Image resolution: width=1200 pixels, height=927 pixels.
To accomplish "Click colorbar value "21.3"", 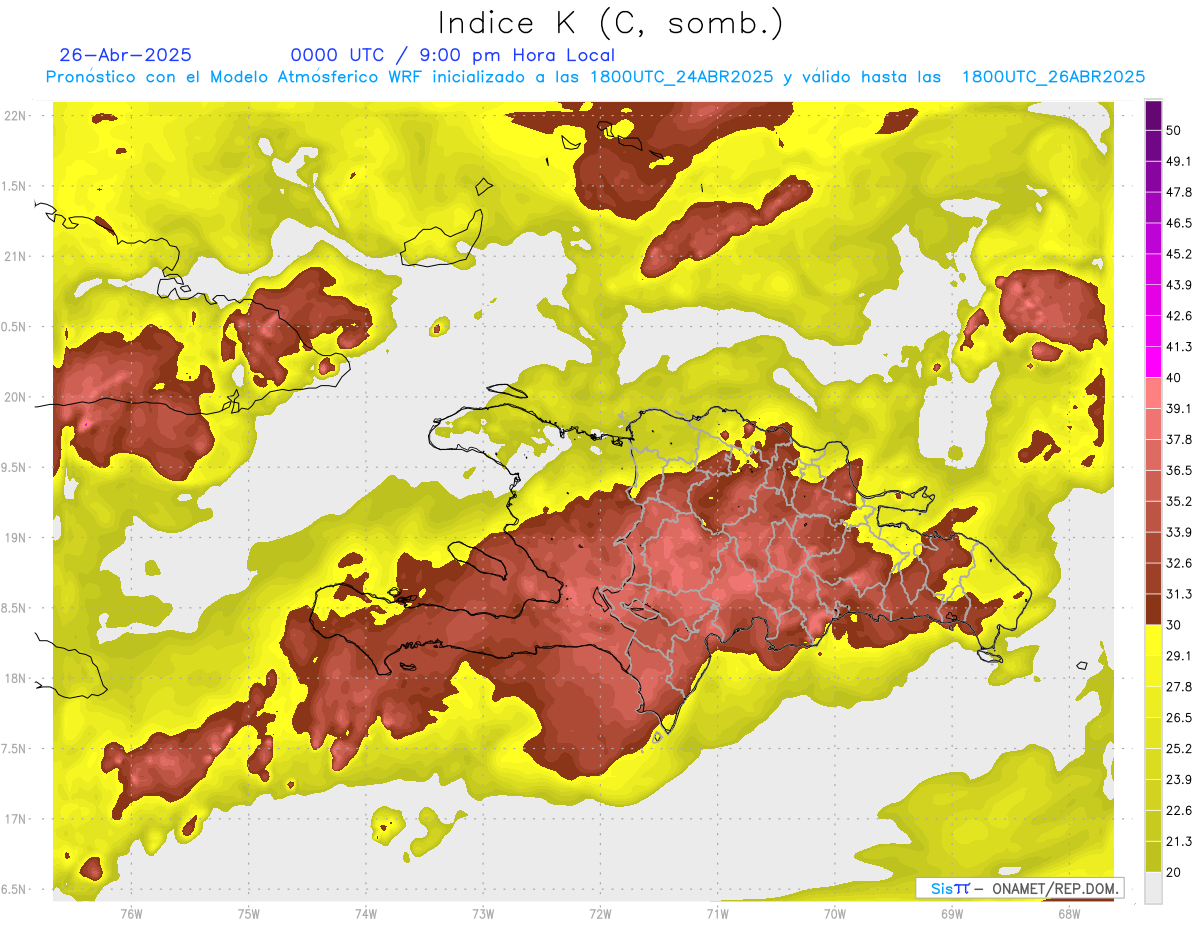I will [x=1179, y=842].
